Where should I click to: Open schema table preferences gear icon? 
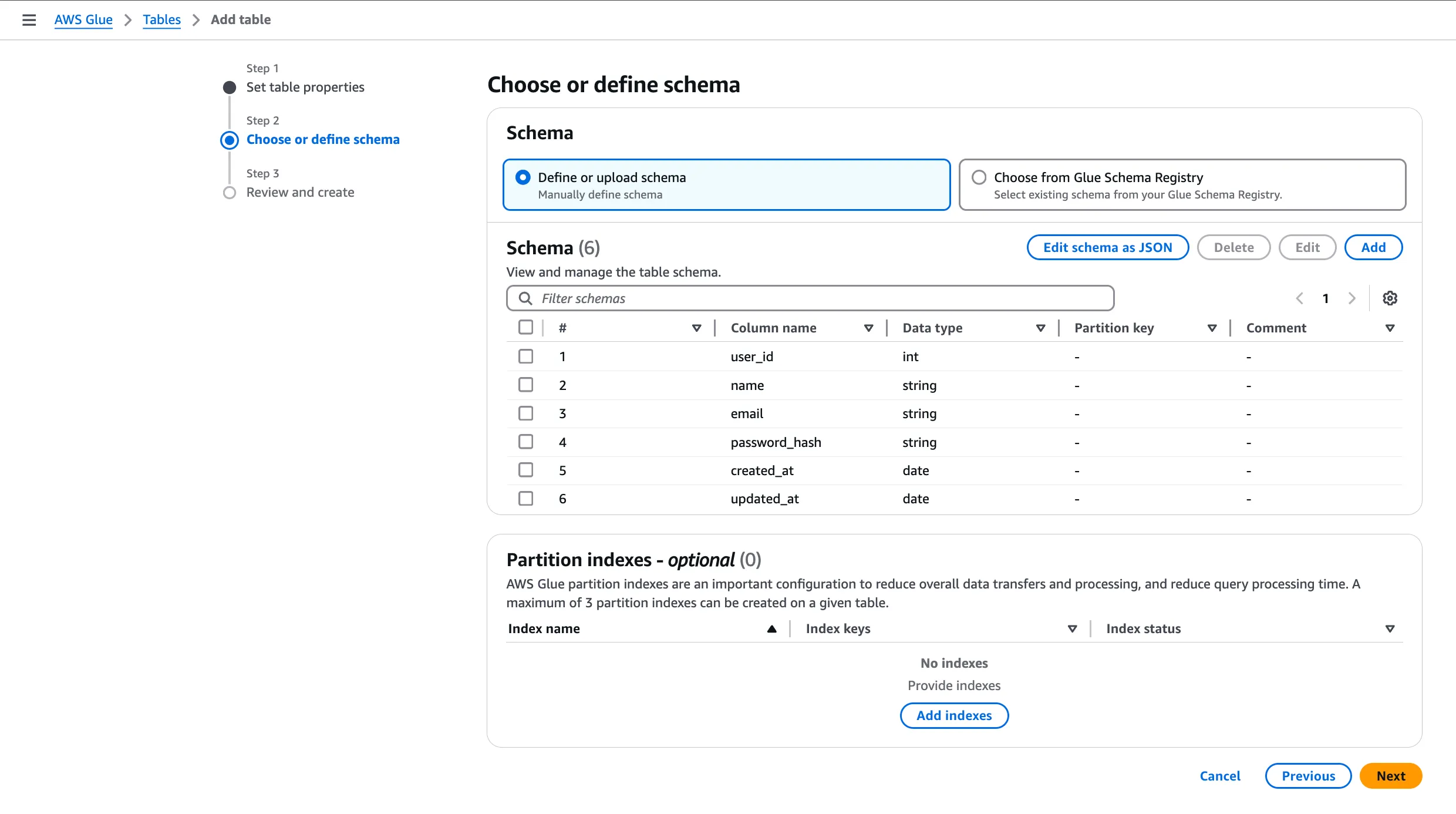[x=1390, y=298]
